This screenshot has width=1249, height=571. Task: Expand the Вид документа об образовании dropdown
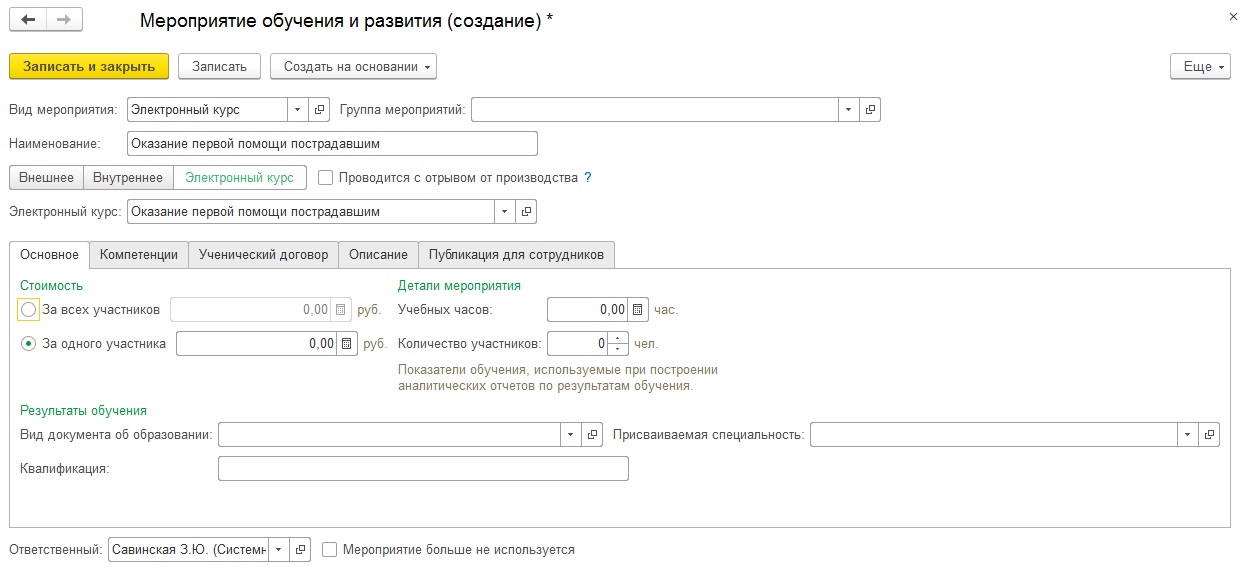pos(570,435)
